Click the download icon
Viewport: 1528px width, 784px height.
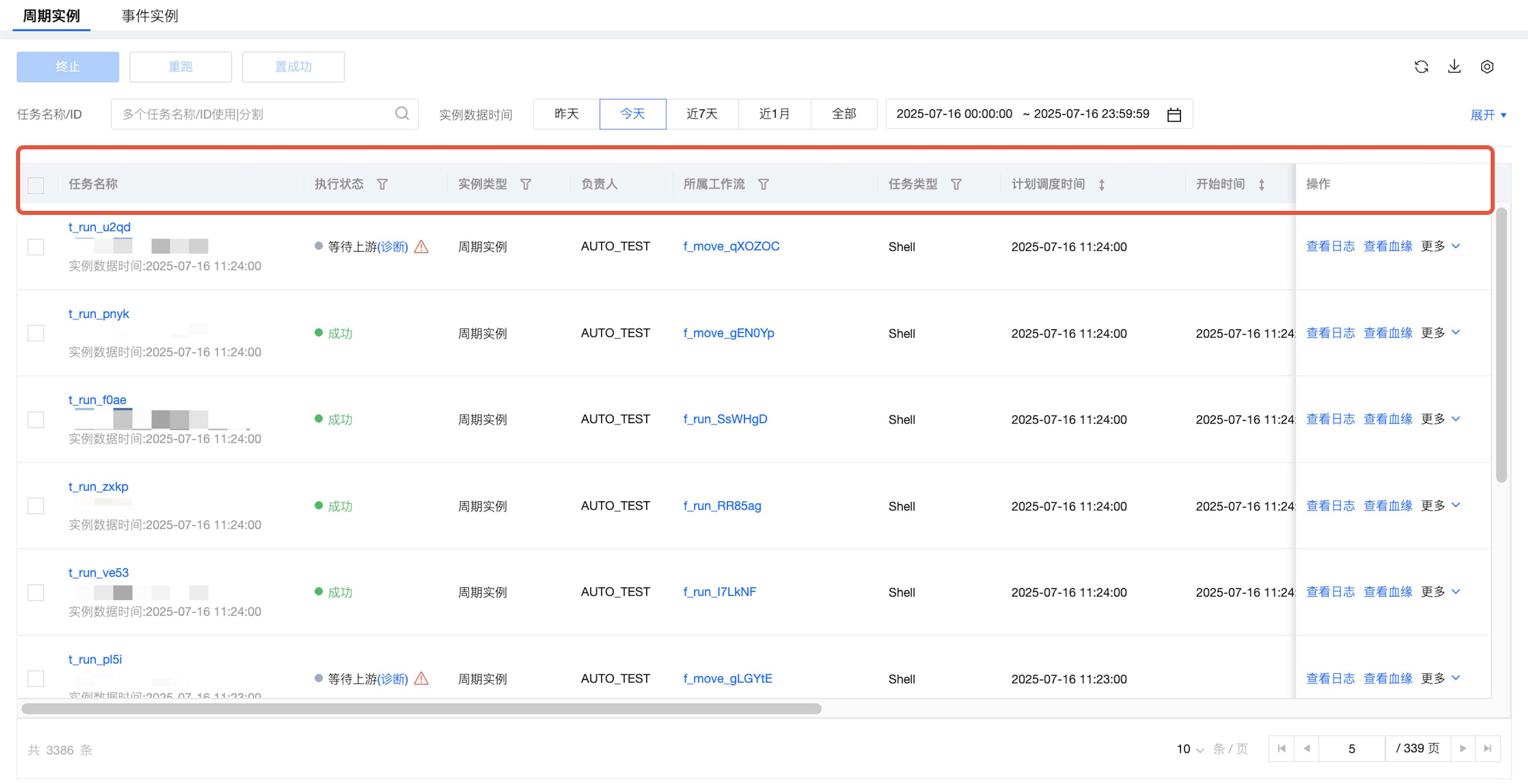click(x=1454, y=67)
